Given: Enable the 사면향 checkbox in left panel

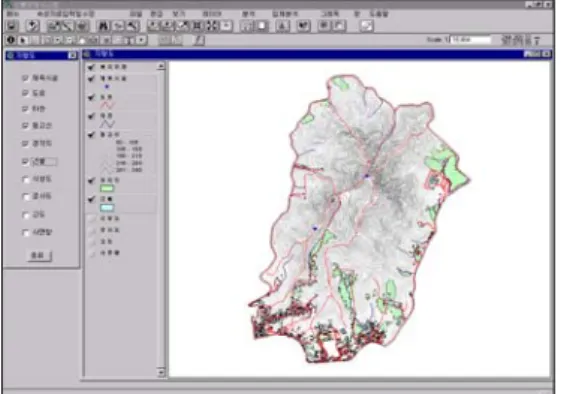Looking at the screenshot, I should 25,233.
